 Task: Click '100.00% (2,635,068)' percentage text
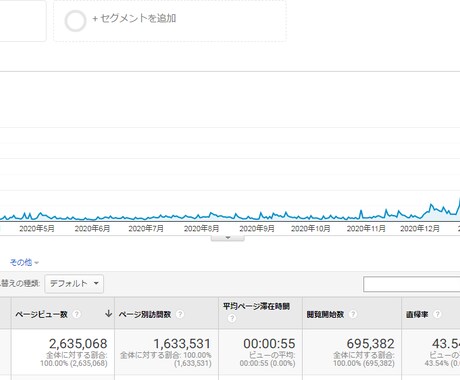coord(74,363)
